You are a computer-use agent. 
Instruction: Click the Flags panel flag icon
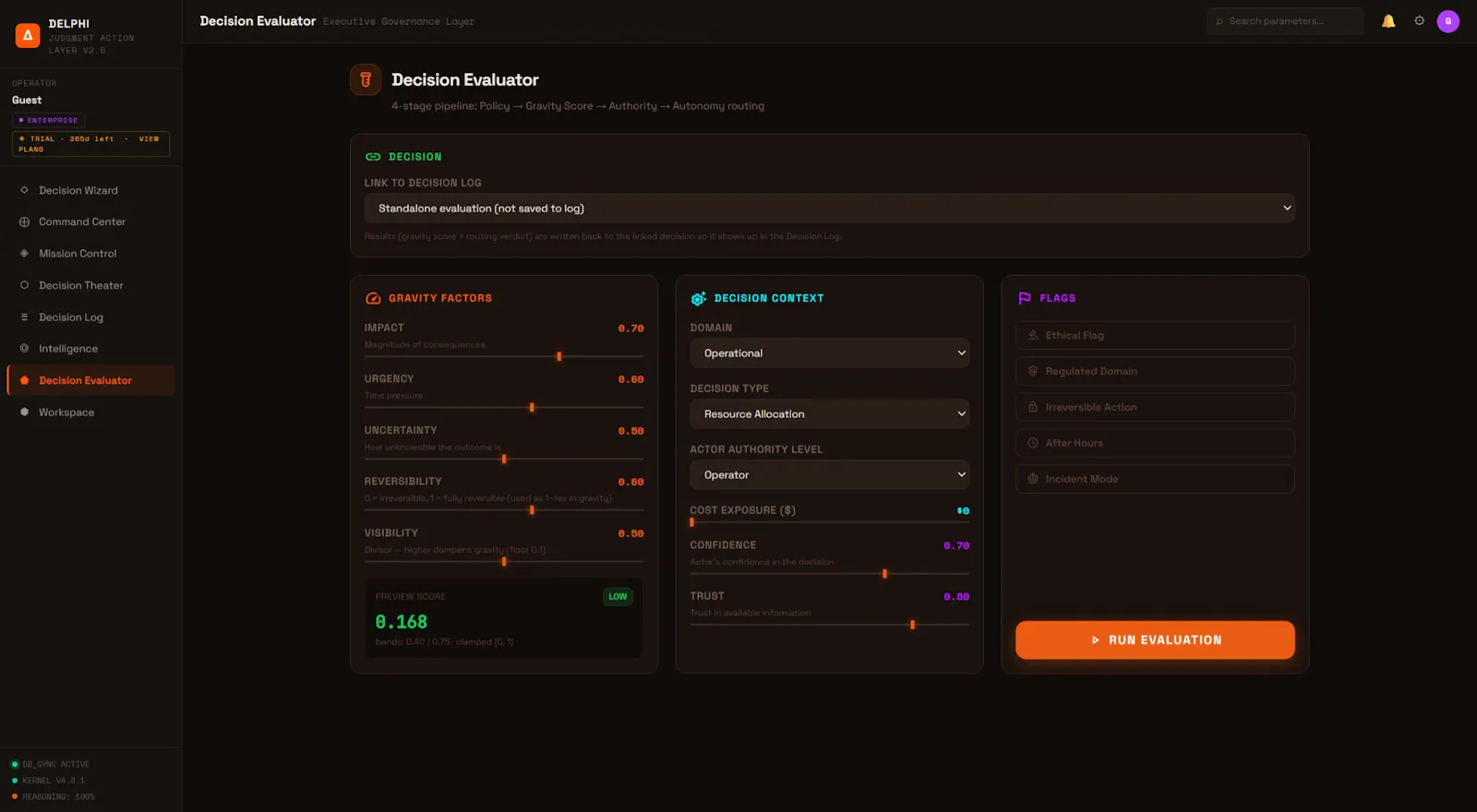[1025, 298]
